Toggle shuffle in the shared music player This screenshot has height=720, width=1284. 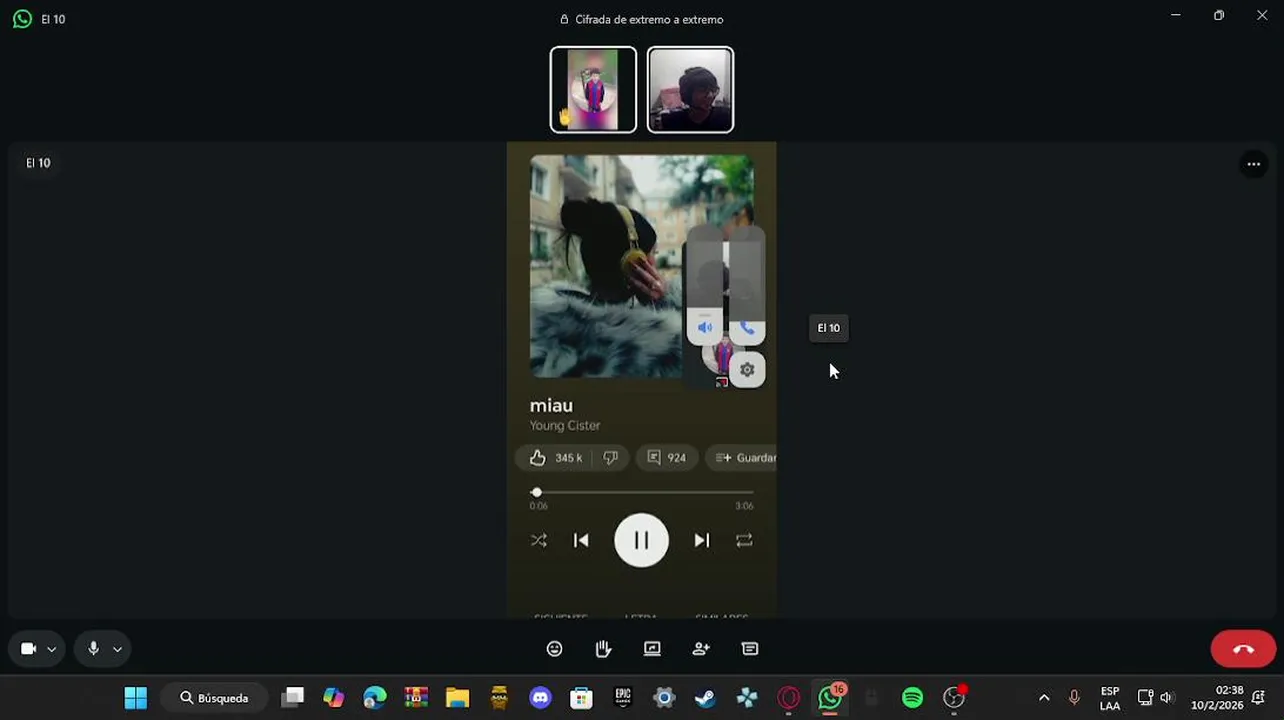pos(539,540)
